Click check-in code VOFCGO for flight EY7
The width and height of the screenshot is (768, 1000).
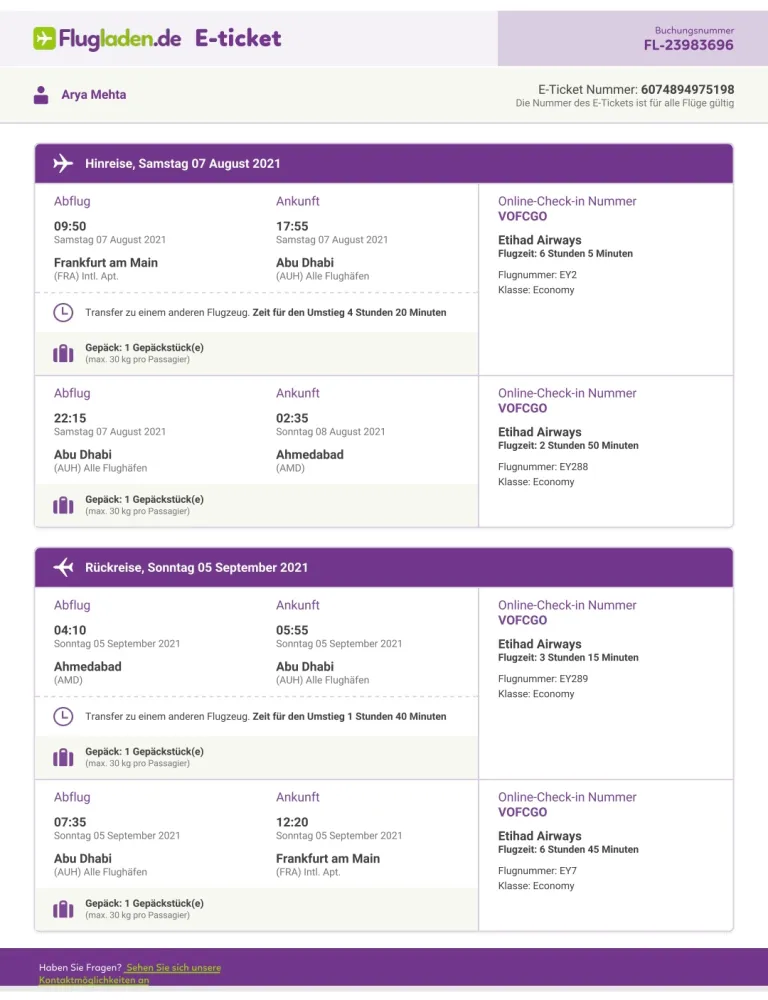click(x=523, y=812)
